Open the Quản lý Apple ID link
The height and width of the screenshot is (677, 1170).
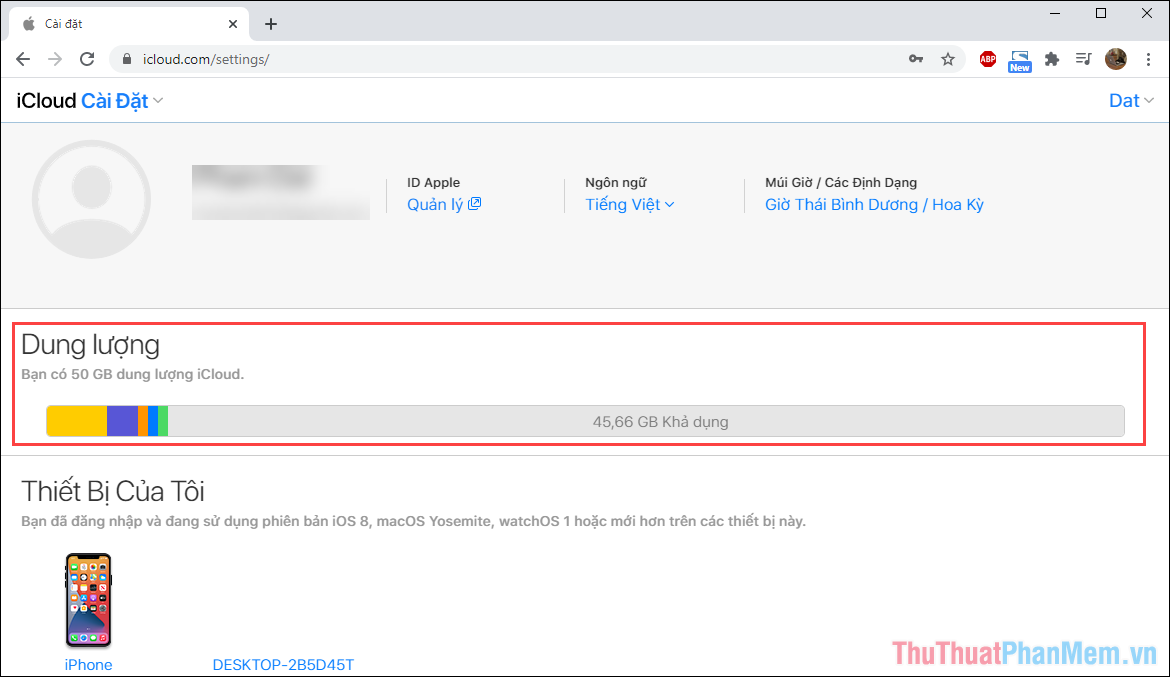click(x=444, y=204)
